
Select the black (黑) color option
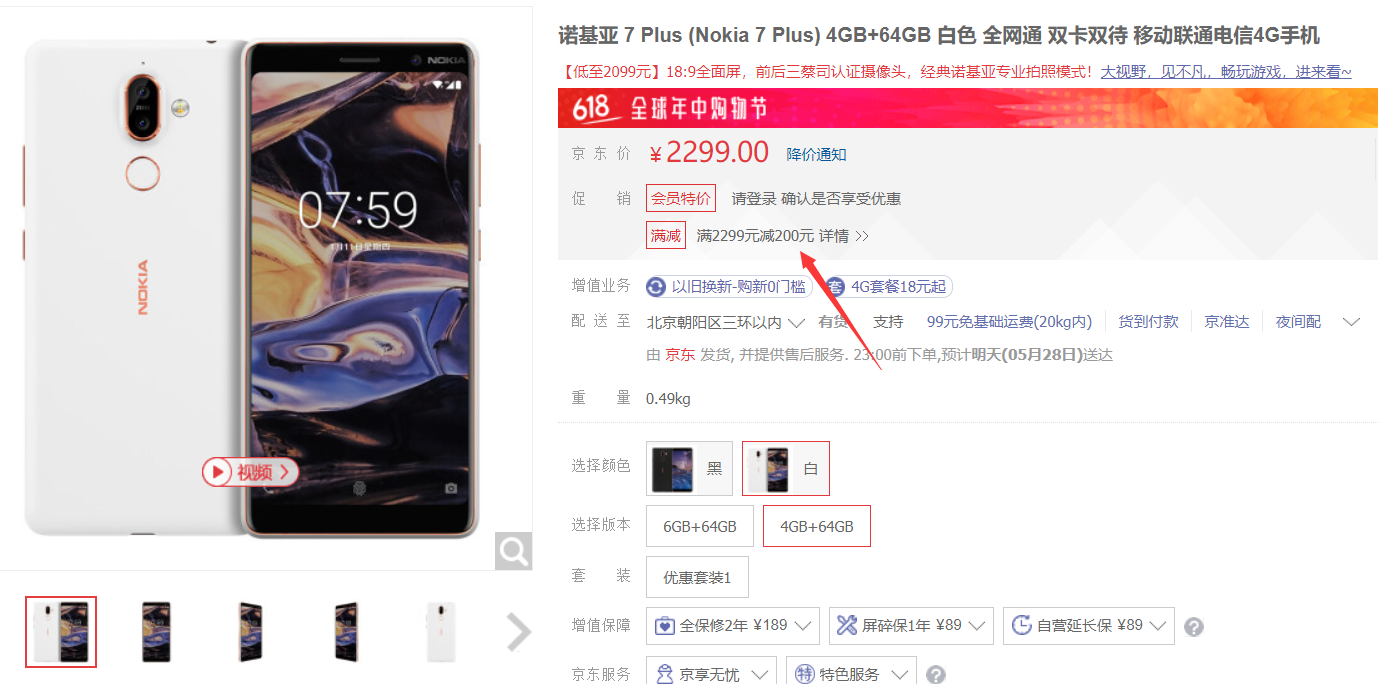689,468
